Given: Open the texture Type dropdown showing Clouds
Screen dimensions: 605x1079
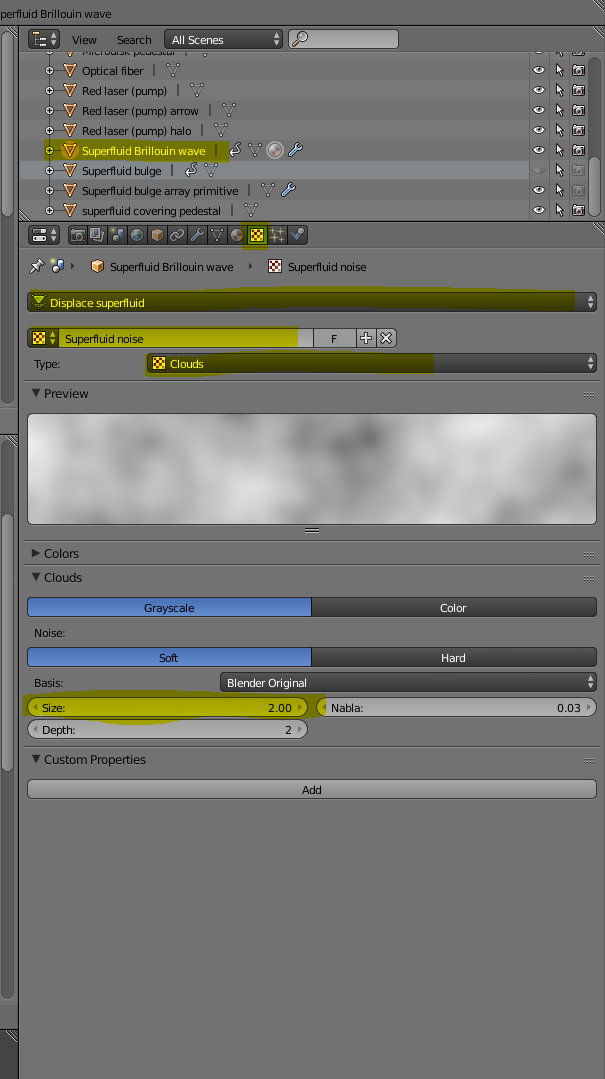Looking at the screenshot, I should tap(371, 364).
